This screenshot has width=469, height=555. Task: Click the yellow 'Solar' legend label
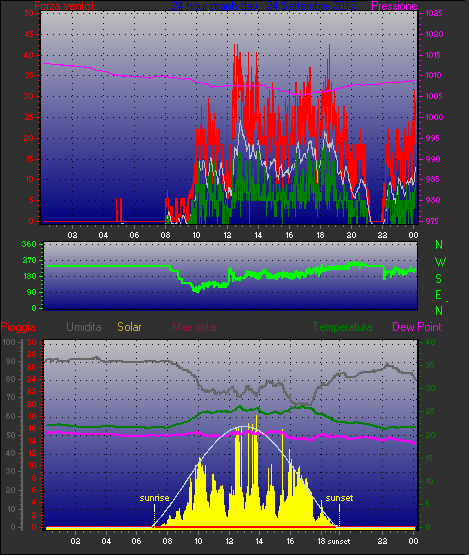[x=129, y=327]
